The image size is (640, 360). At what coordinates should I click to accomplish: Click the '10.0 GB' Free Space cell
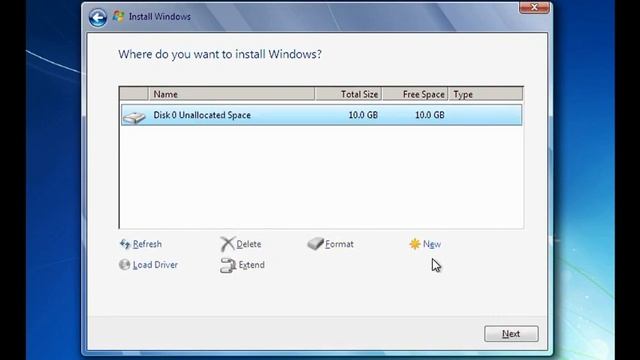tap(429, 115)
